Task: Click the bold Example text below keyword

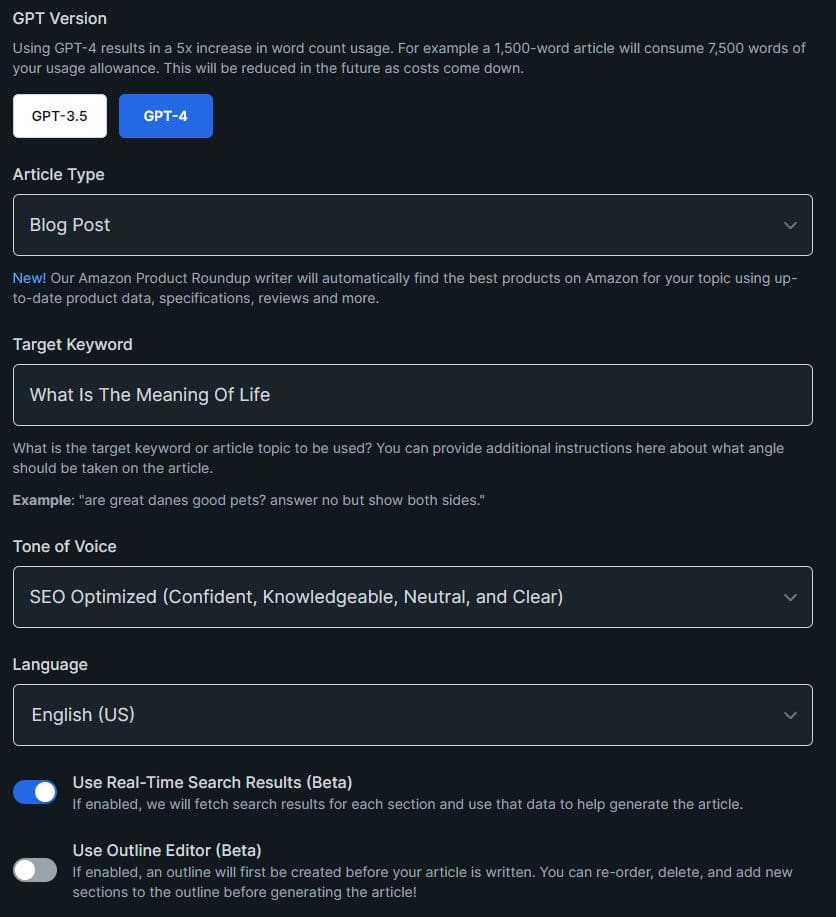Action: pyautogui.click(x=43, y=500)
